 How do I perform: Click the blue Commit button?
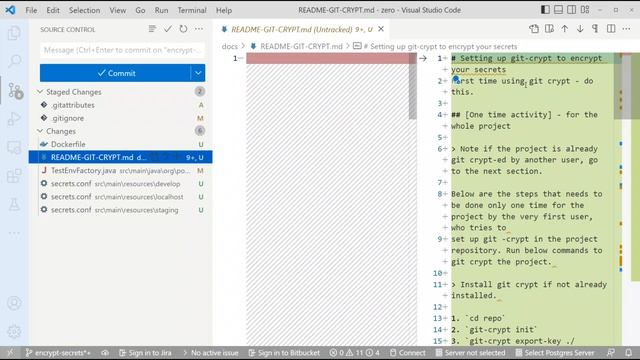coord(116,73)
